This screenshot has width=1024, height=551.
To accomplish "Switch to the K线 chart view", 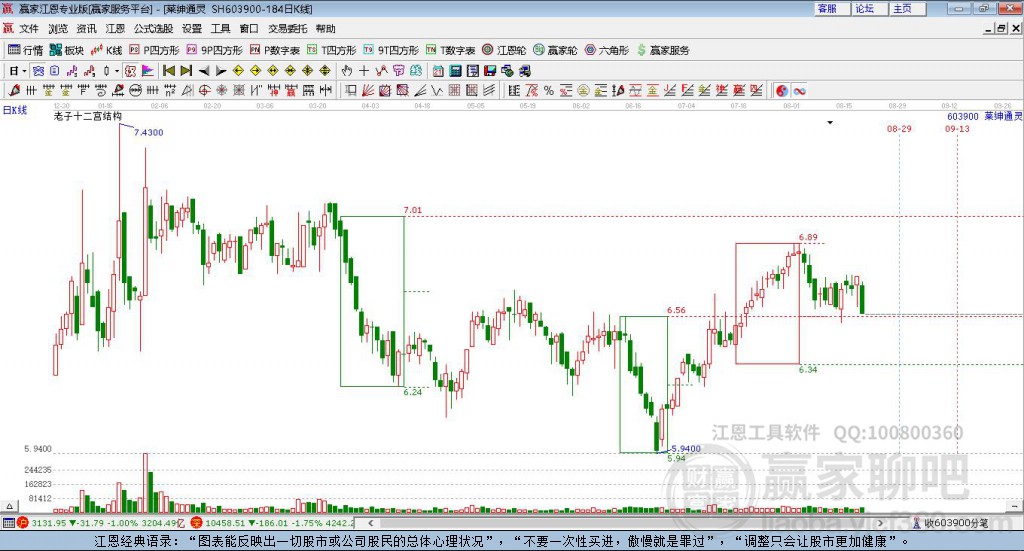I will click(106, 50).
